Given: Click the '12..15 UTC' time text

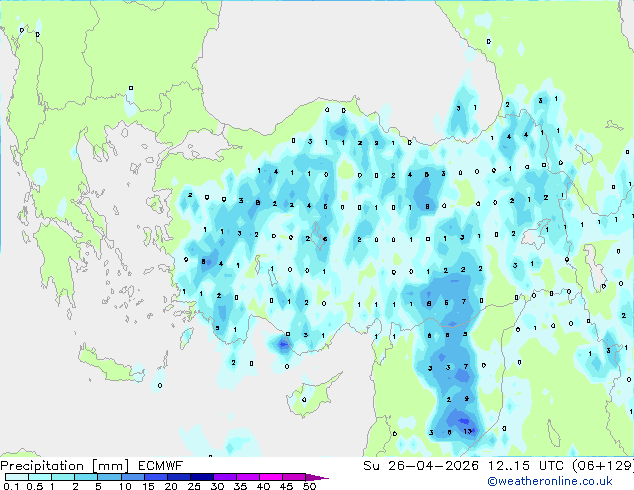Looking at the screenshot, I should [525, 466].
